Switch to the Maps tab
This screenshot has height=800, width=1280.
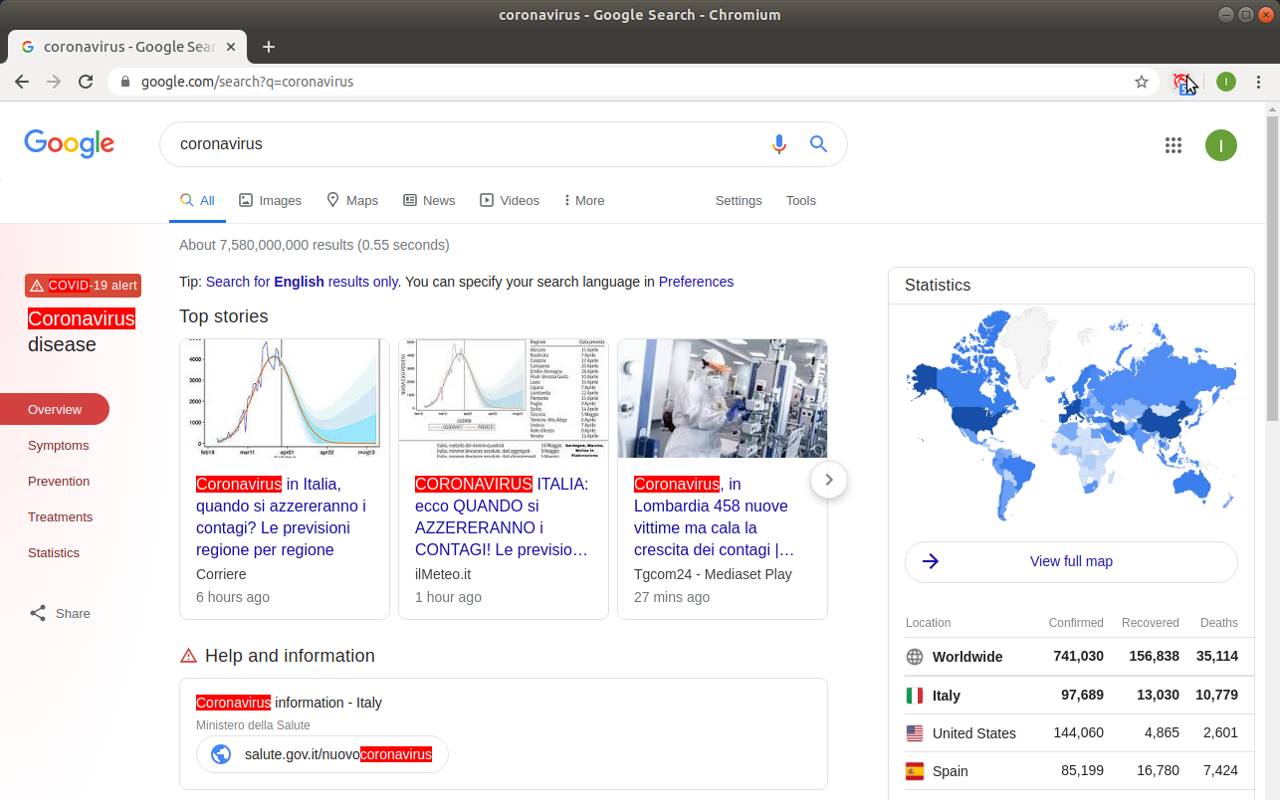point(352,201)
